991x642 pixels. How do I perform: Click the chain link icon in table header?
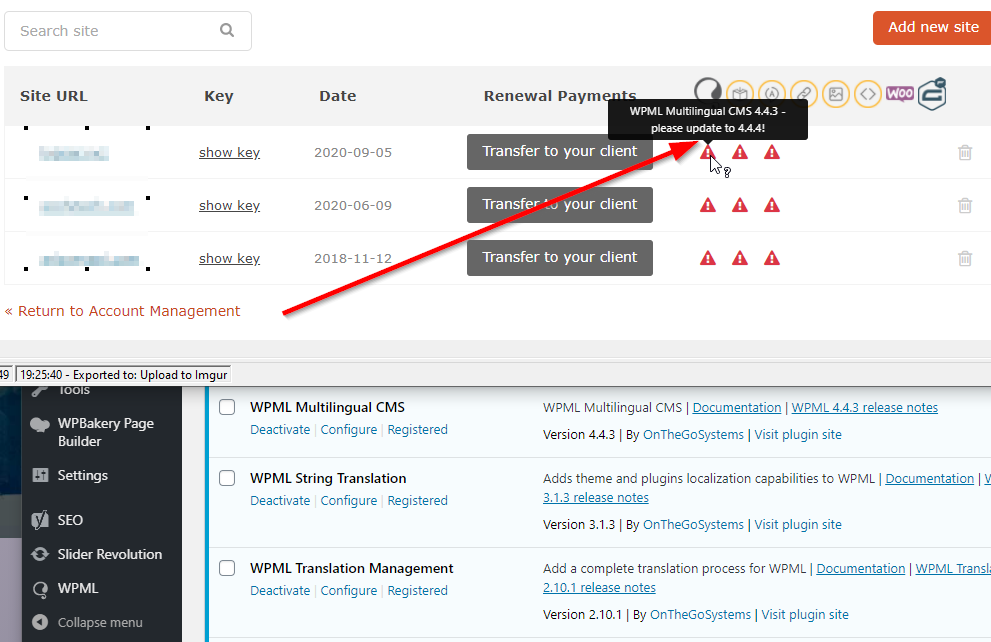pyautogui.click(x=804, y=94)
